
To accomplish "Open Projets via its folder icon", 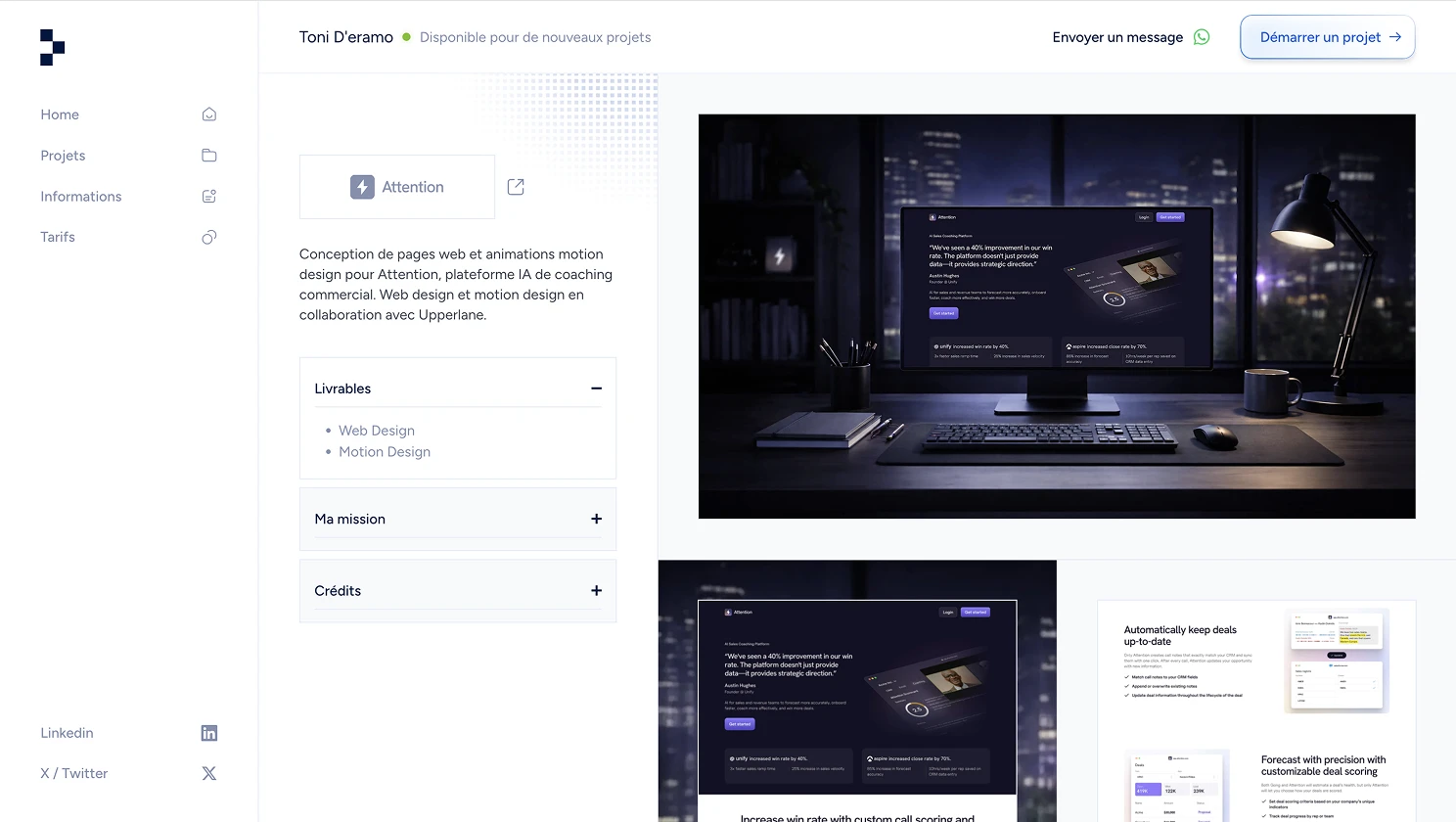I will click(x=208, y=155).
